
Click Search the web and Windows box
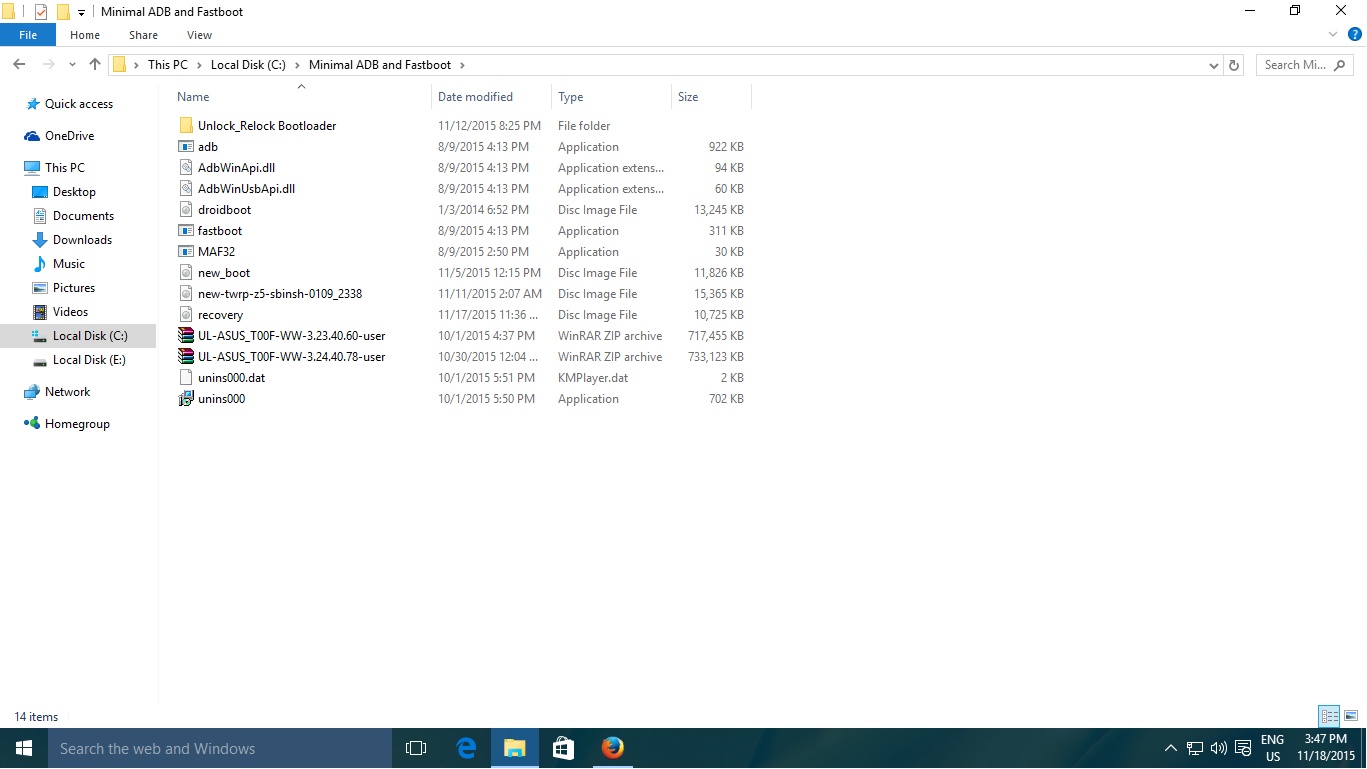tap(220, 748)
